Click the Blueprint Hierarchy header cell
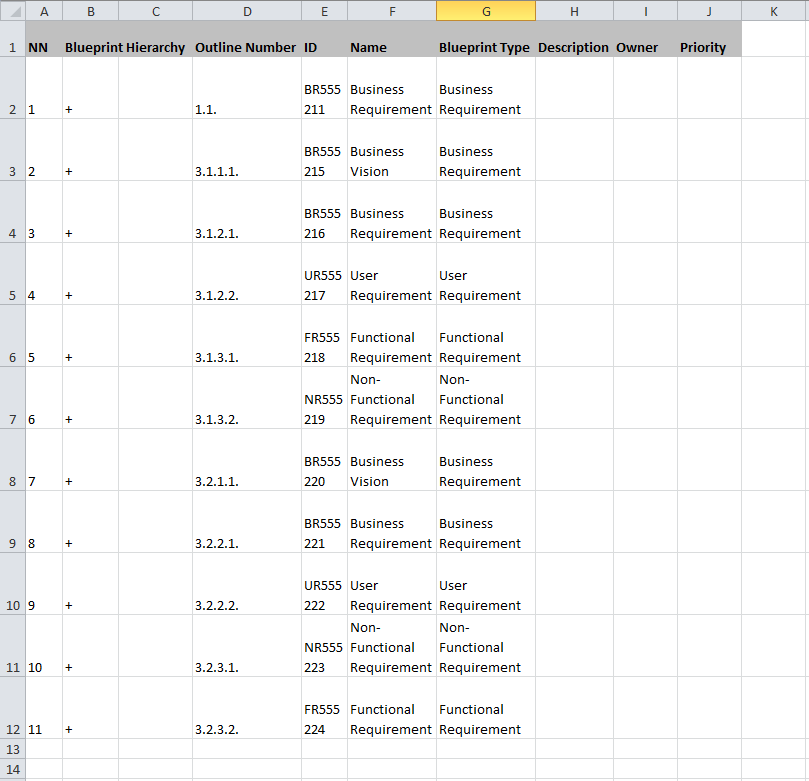Screen dimensions: 809x781 127,39
